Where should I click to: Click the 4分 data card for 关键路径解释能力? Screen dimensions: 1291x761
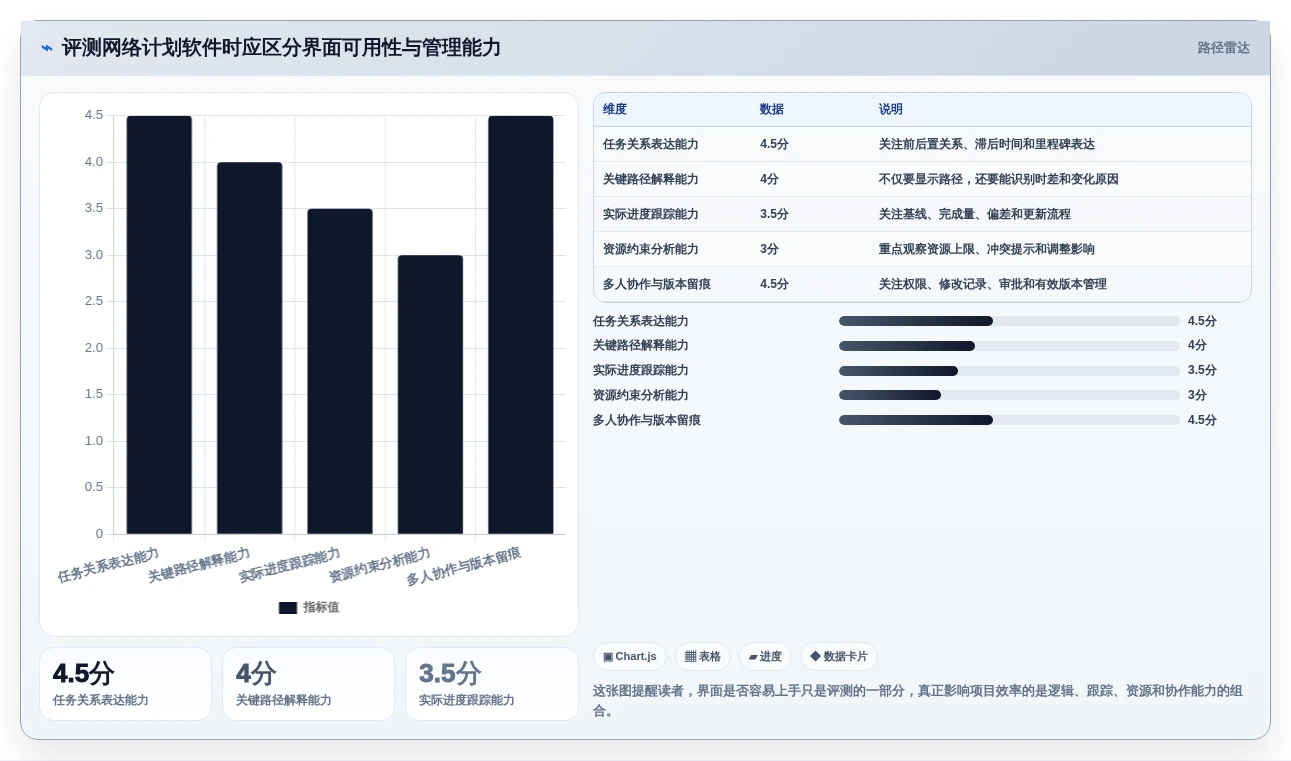click(308, 684)
